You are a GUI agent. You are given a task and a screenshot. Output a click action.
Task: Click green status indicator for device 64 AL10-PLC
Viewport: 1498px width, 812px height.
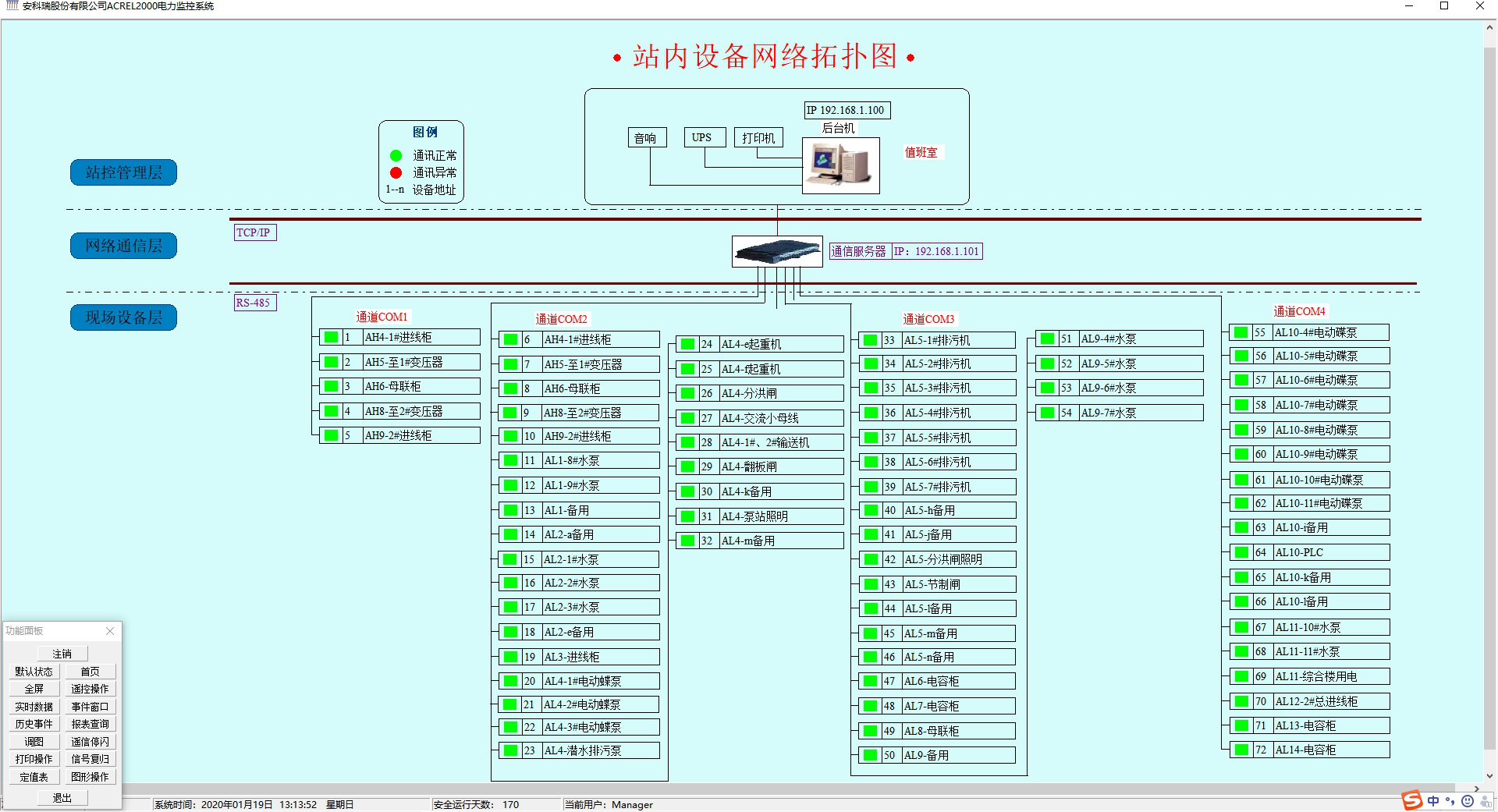[x=1241, y=552]
